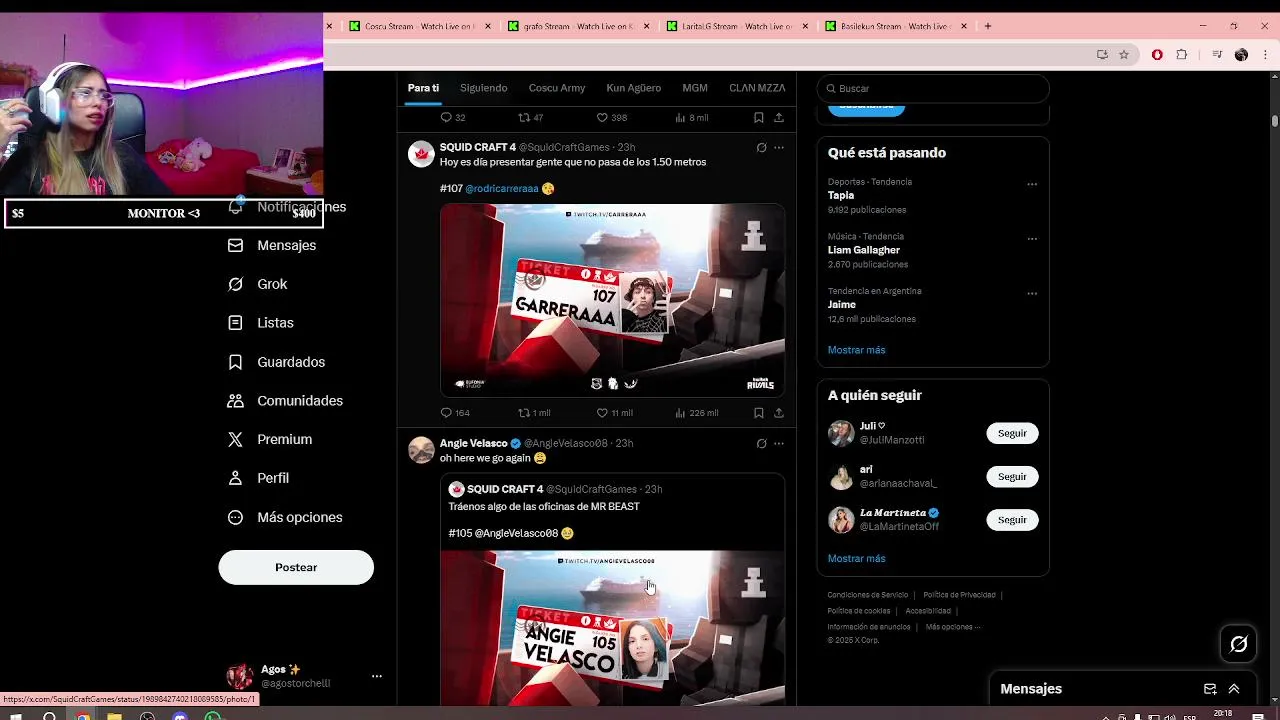Image resolution: width=1280 pixels, height=720 pixels.
Task: Open Chrome three-dot menu
Action: tap(1265, 55)
